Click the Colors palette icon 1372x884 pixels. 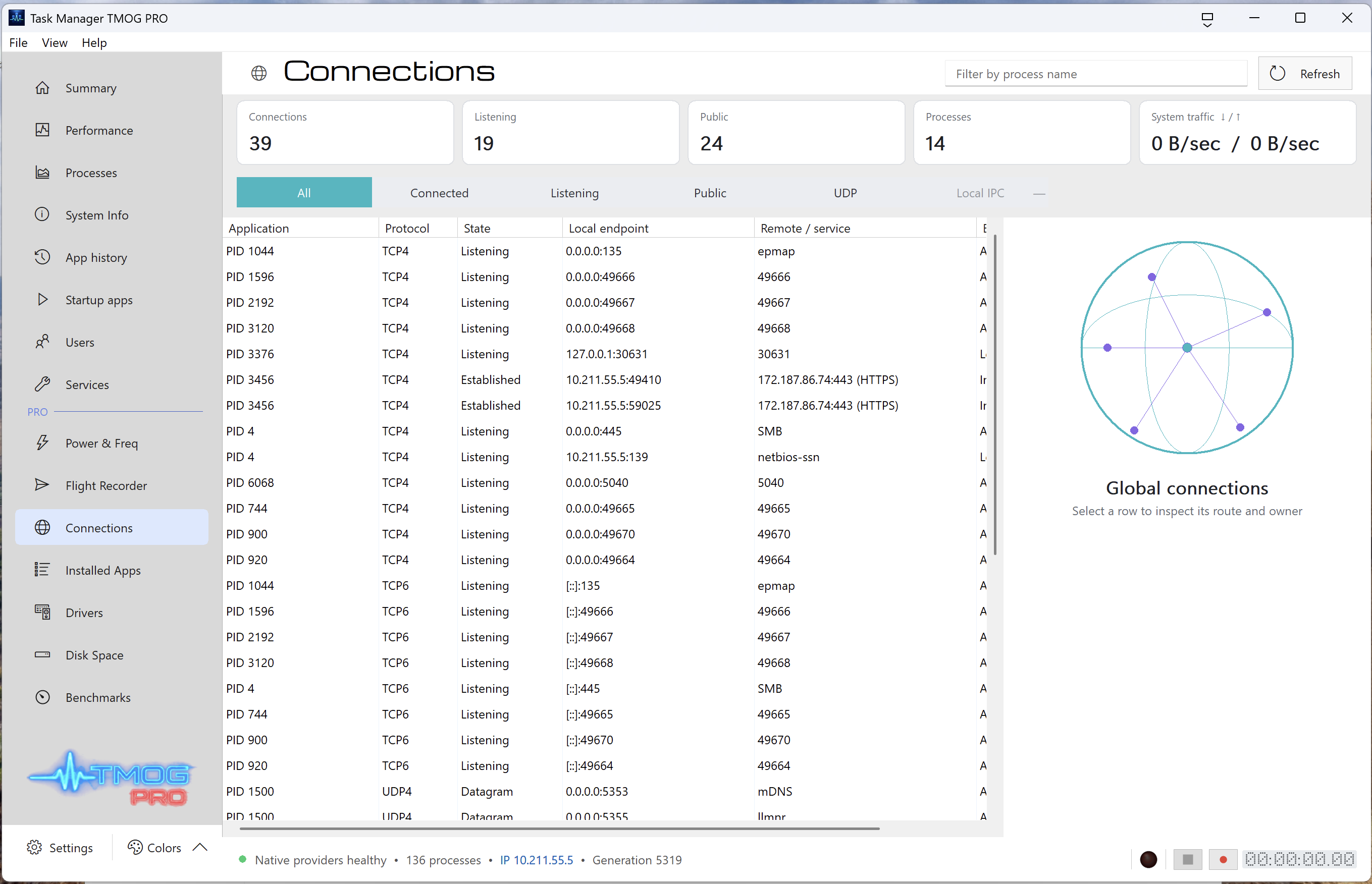pyautogui.click(x=135, y=847)
